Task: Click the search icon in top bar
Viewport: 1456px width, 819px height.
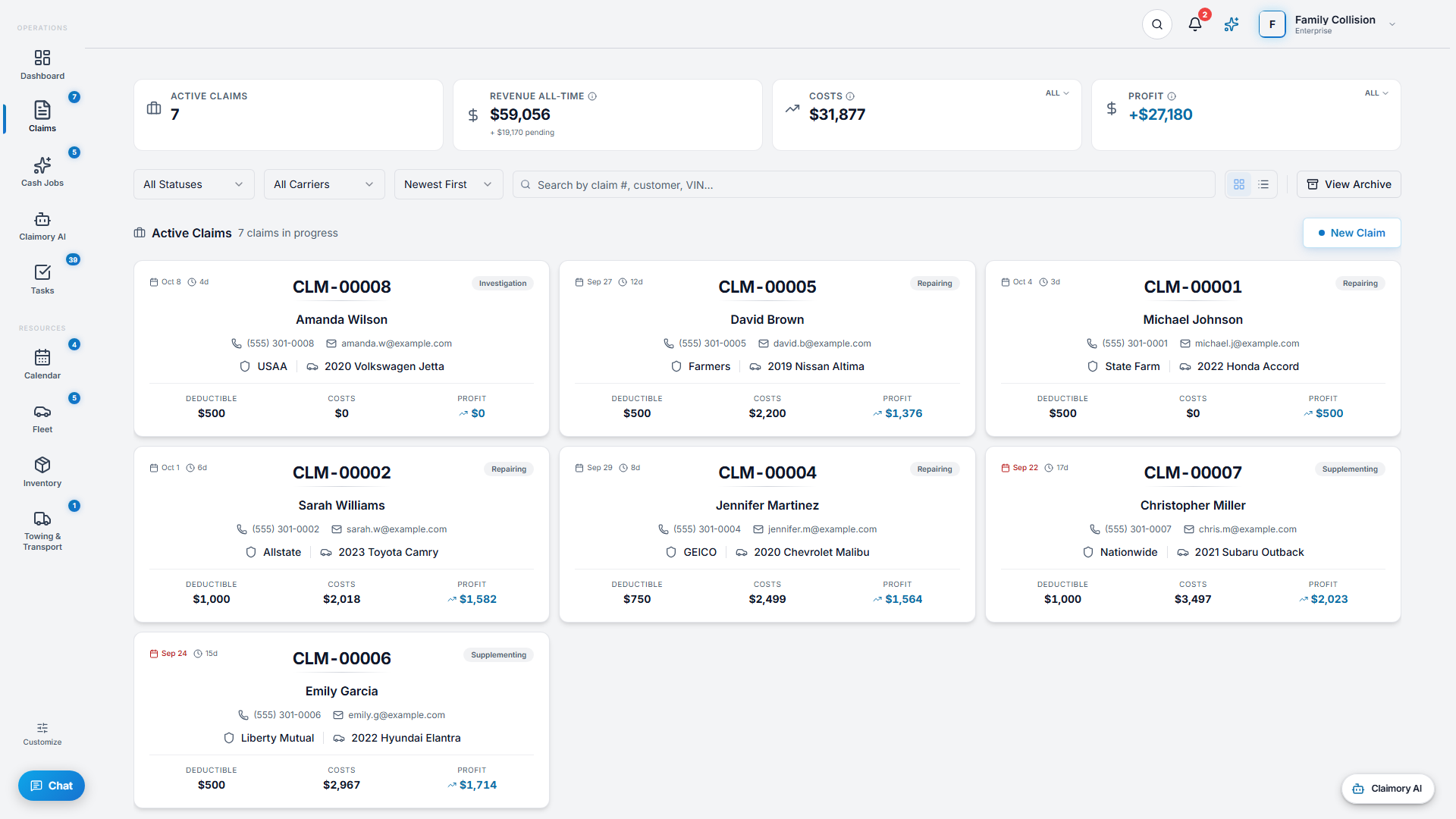Action: coord(1157,24)
